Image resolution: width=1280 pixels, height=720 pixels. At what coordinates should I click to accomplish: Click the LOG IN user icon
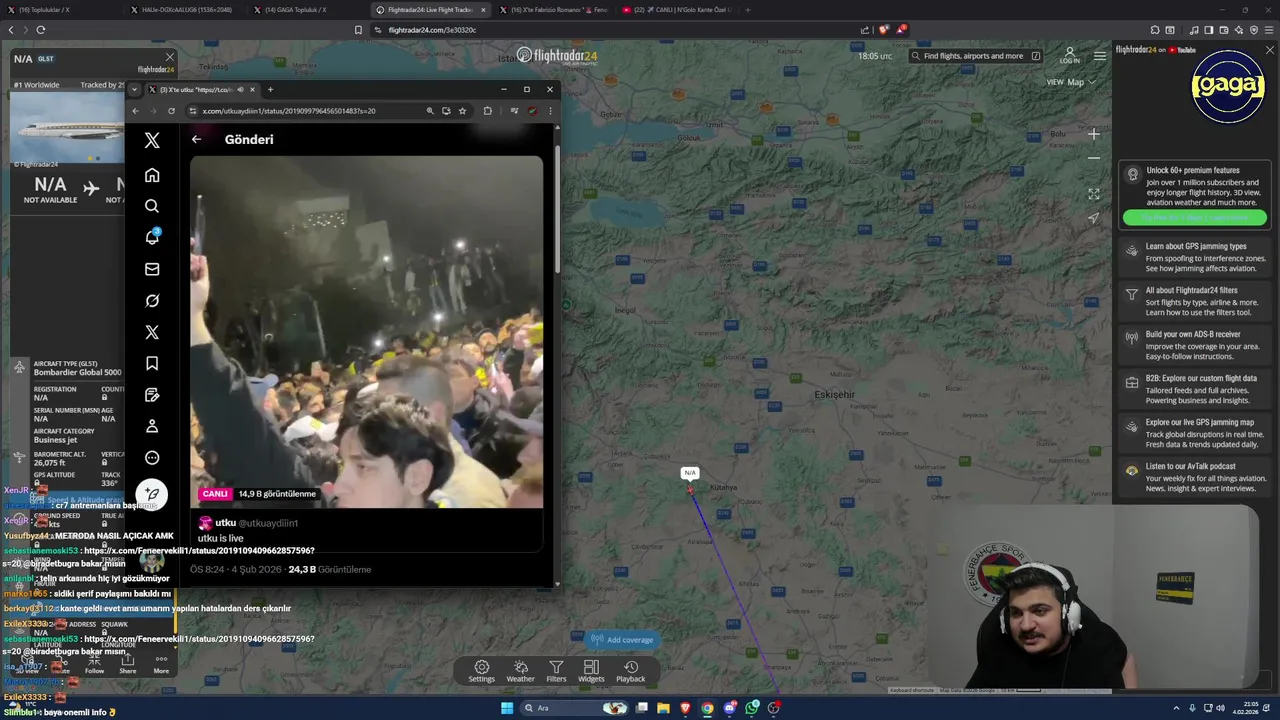[1069, 55]
